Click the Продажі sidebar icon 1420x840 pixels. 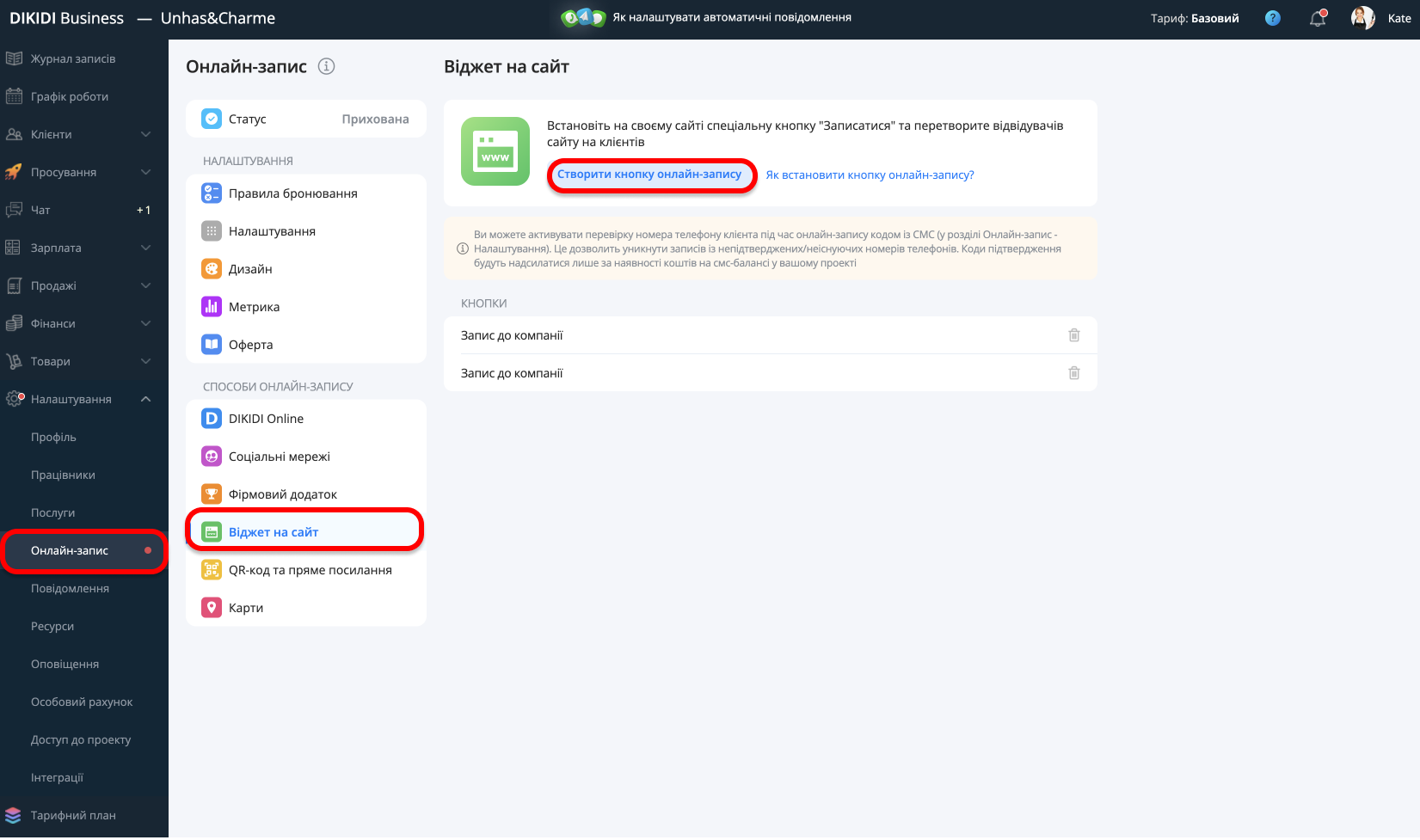(x=14, y=285)
